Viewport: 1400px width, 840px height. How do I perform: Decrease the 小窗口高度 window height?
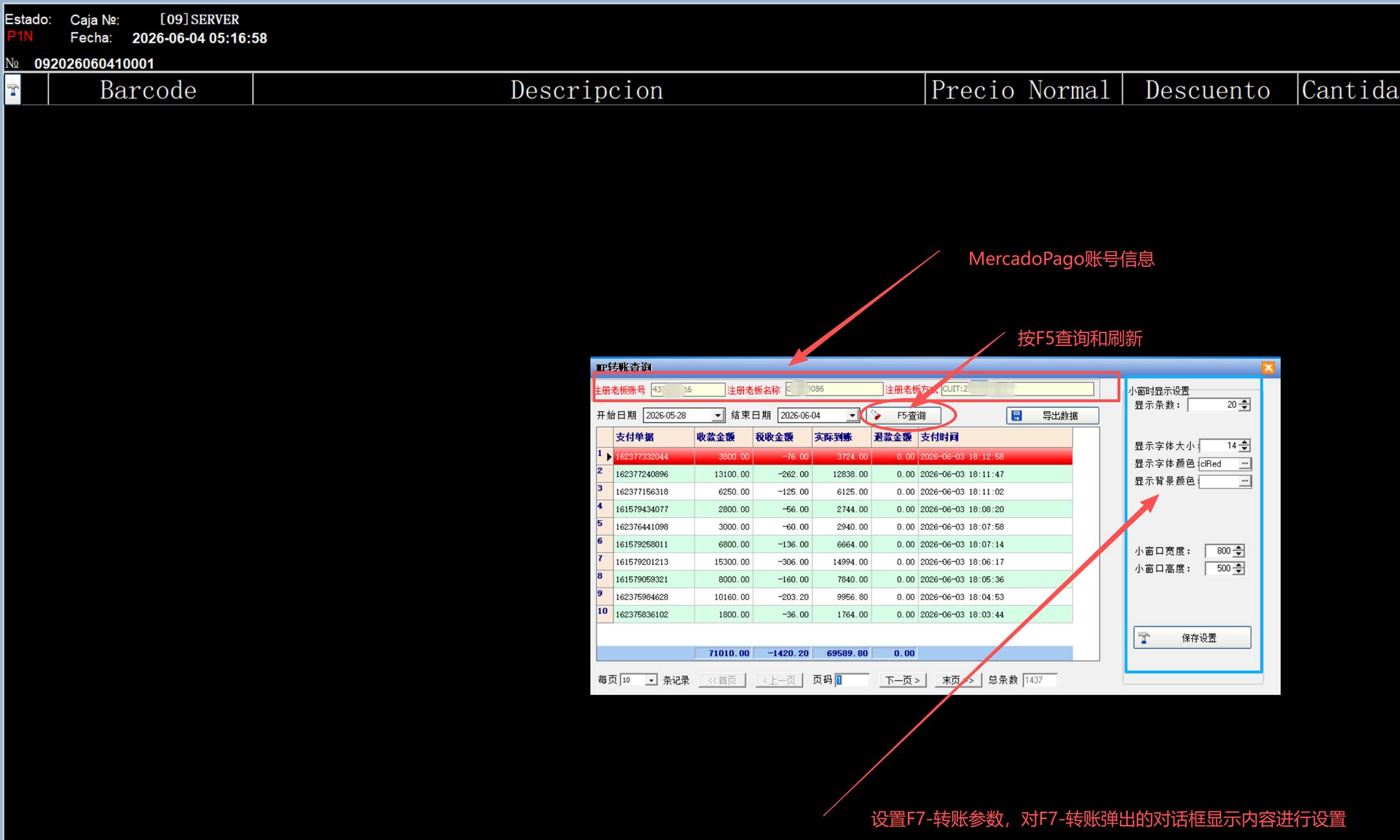pos(1239,572)
